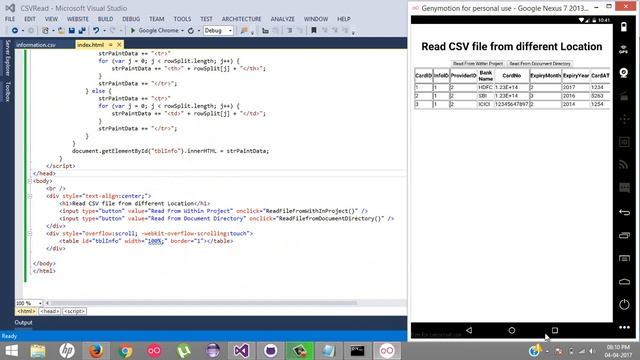This screenshot has height=360, width=640.
Task: Collapse the body element outlining marker
Action: pyautogui.click(x=29, y=181)
